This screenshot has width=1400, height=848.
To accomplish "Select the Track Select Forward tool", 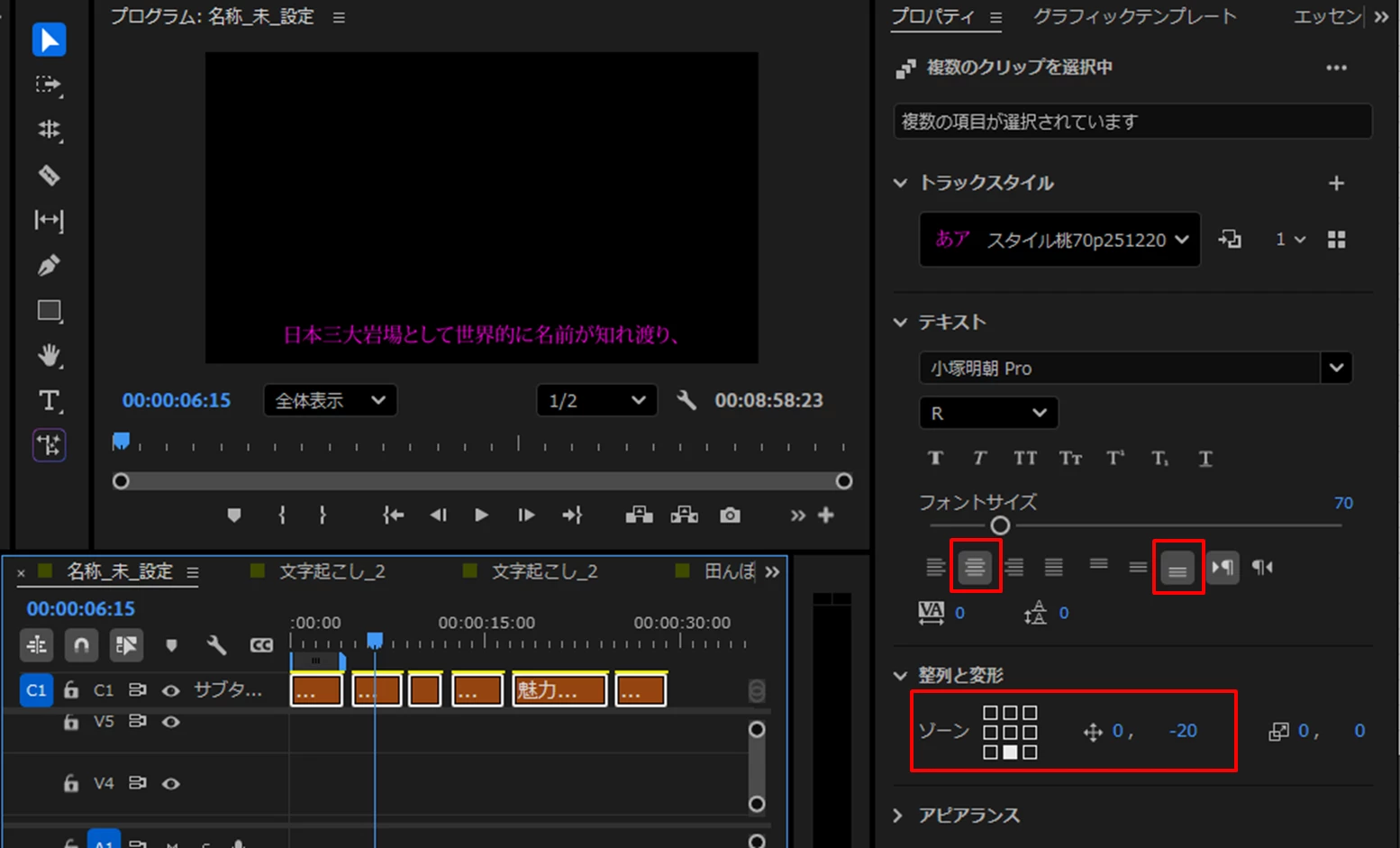I will (49, 85).
